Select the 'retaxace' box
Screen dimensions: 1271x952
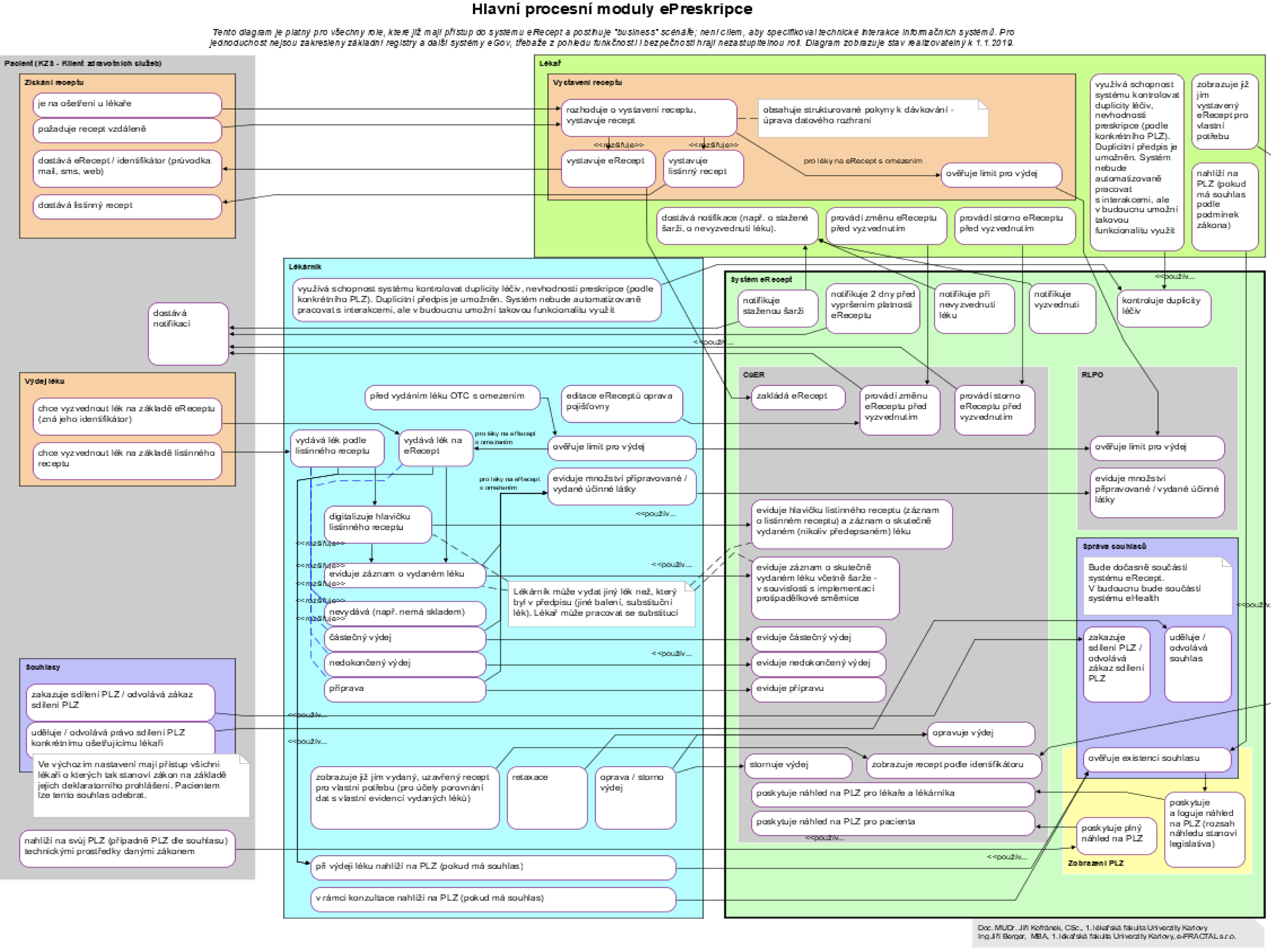coord(547,797)
